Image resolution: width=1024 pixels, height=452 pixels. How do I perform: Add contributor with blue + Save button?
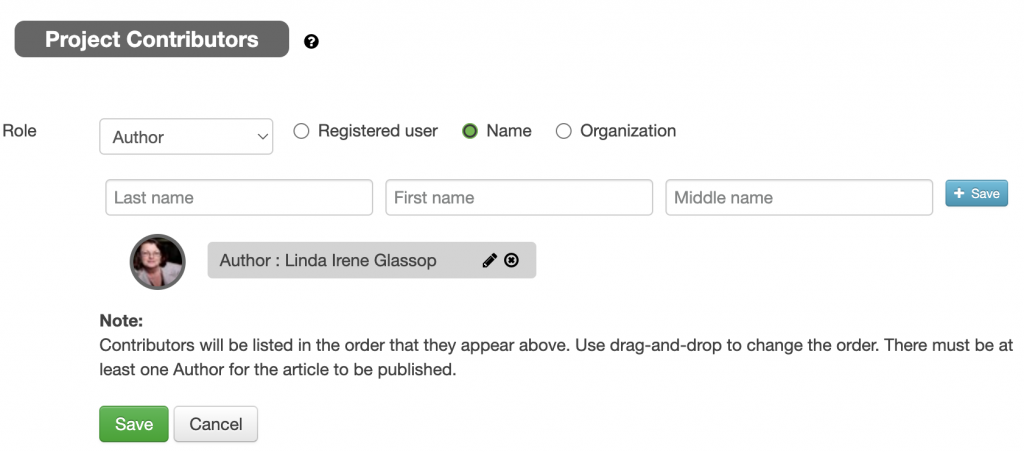tap(976, 193)
